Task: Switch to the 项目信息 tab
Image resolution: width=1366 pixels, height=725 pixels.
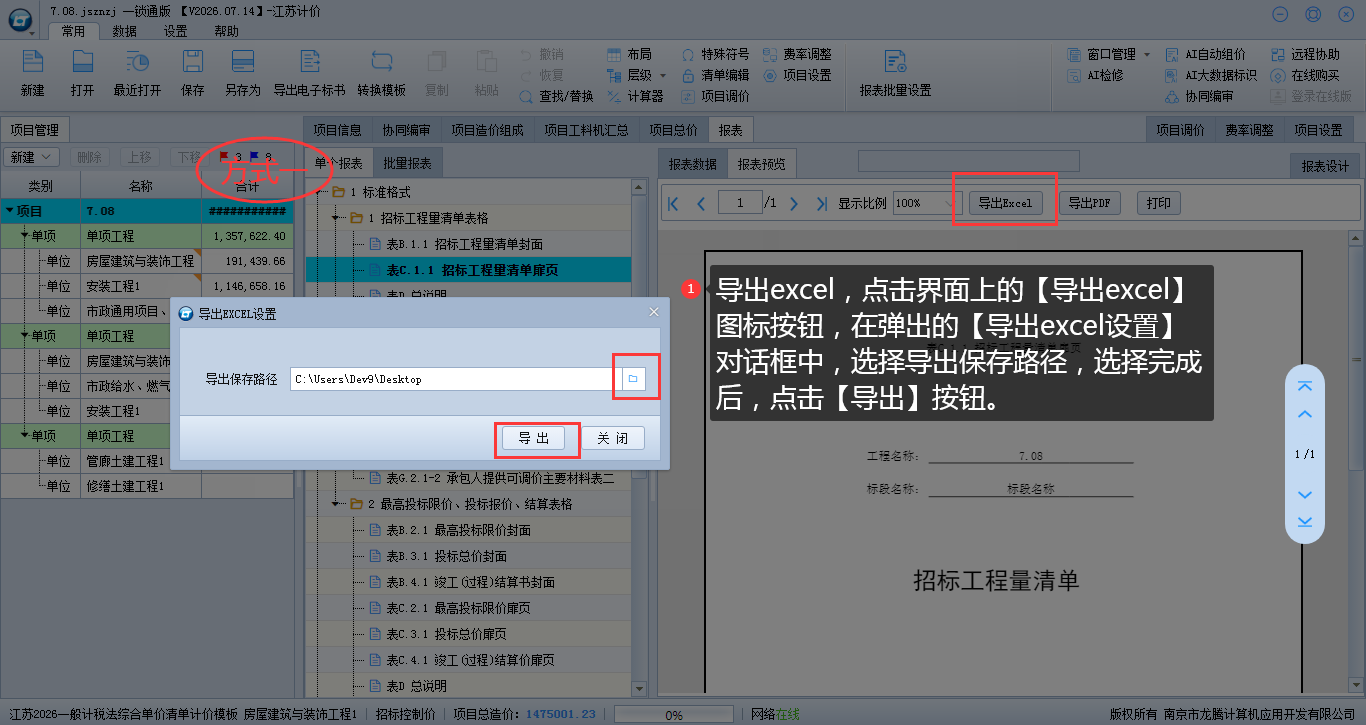Action: click(337, 129)
